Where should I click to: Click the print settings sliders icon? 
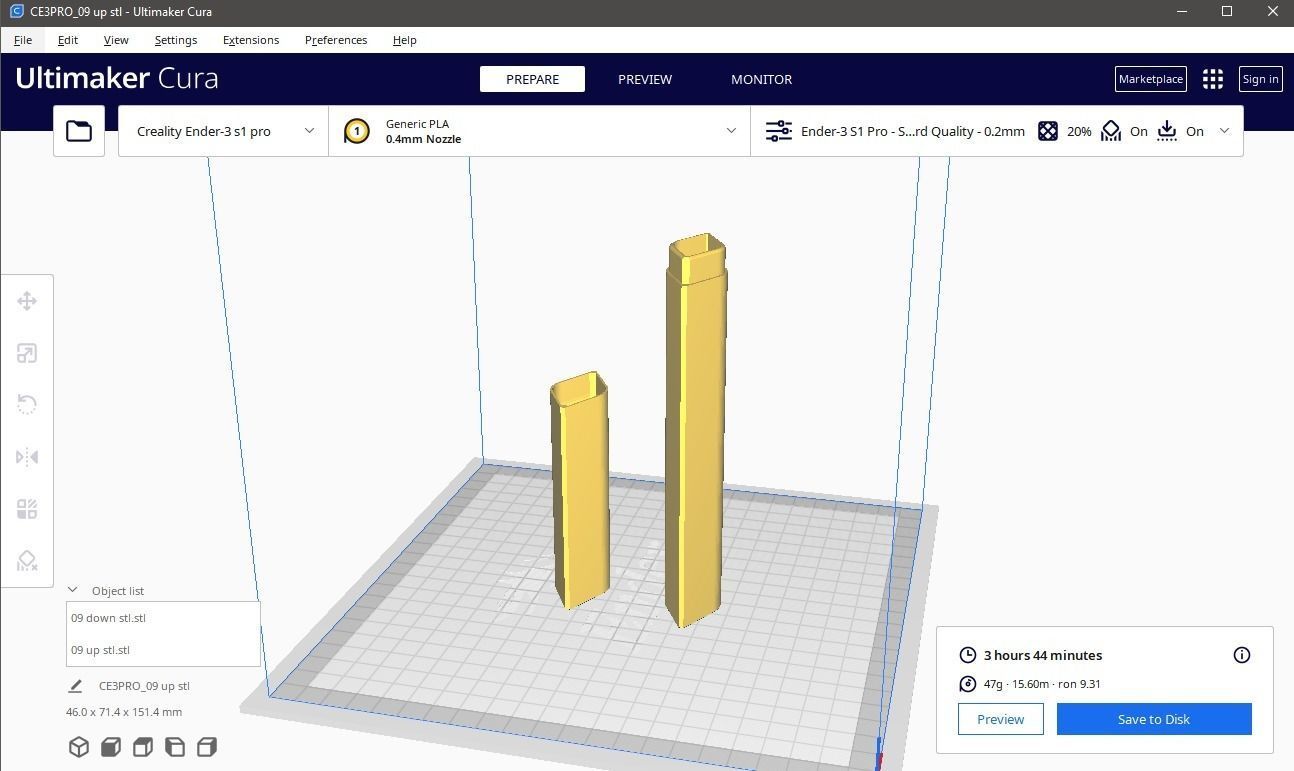(779, 131)
